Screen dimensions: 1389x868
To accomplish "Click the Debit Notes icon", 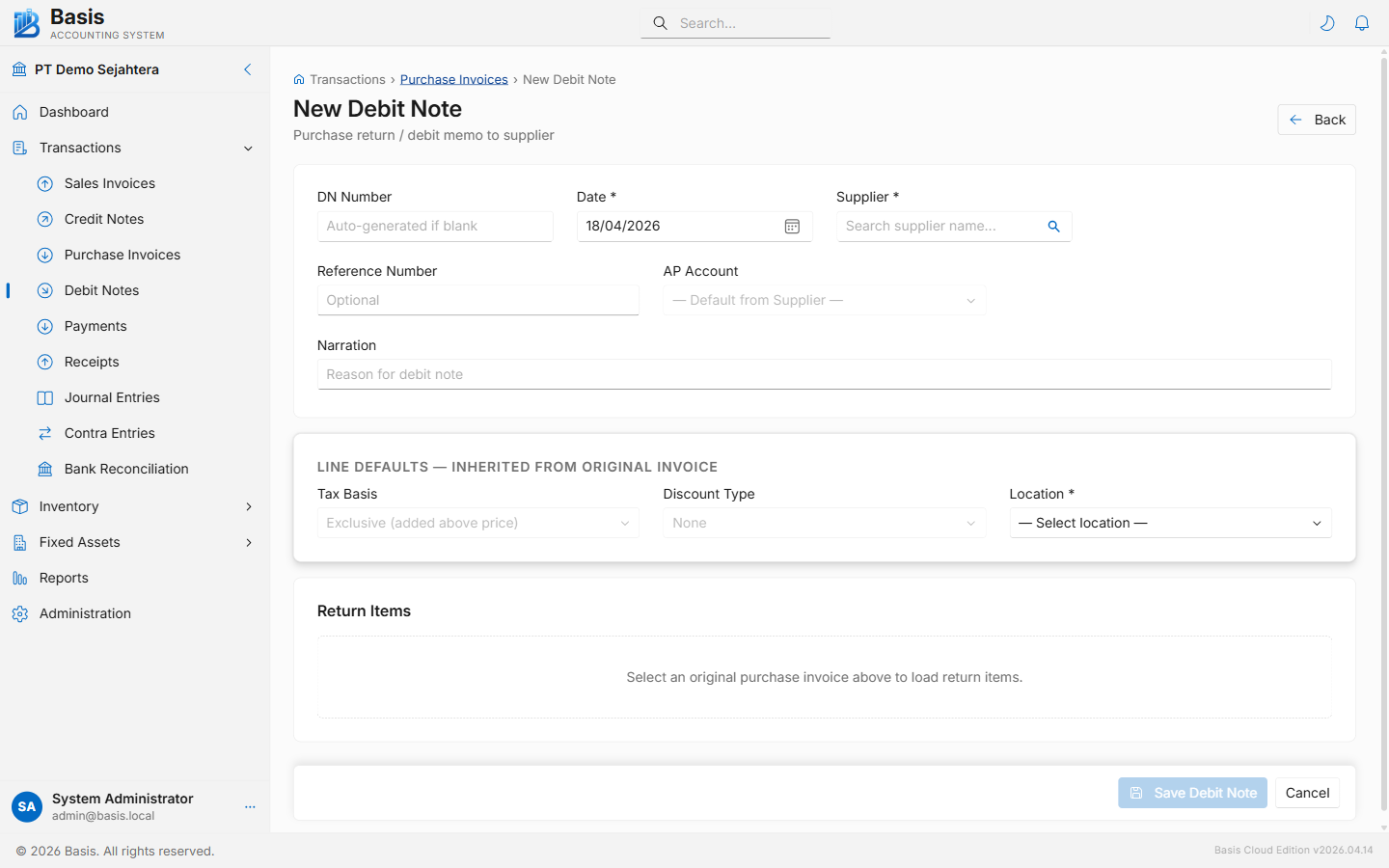I will coord(44,290).
